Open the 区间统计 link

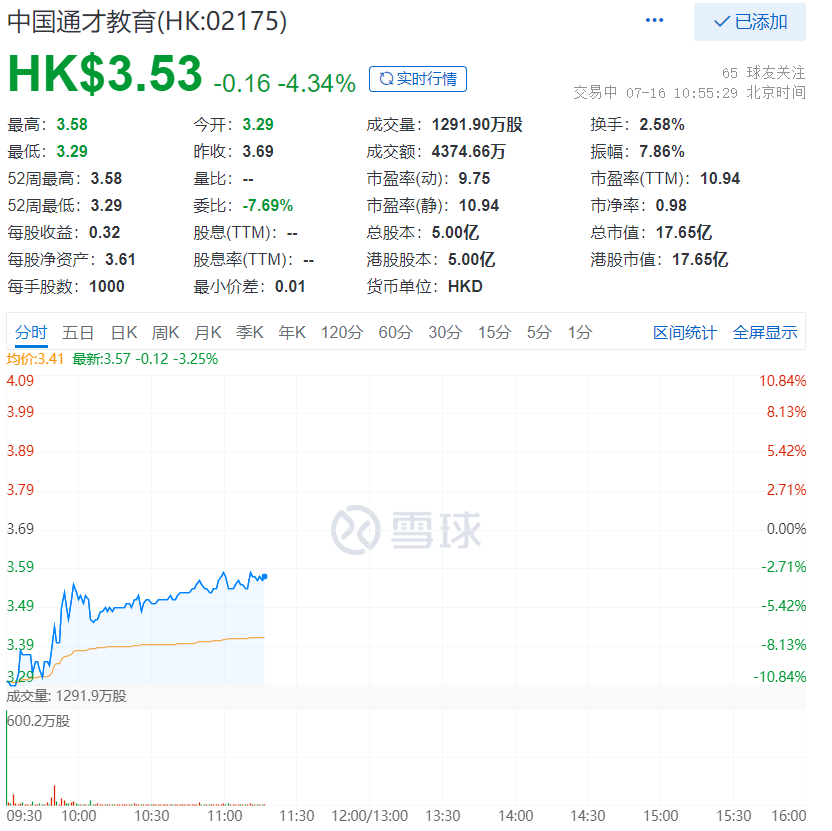(x=685, y=333)
